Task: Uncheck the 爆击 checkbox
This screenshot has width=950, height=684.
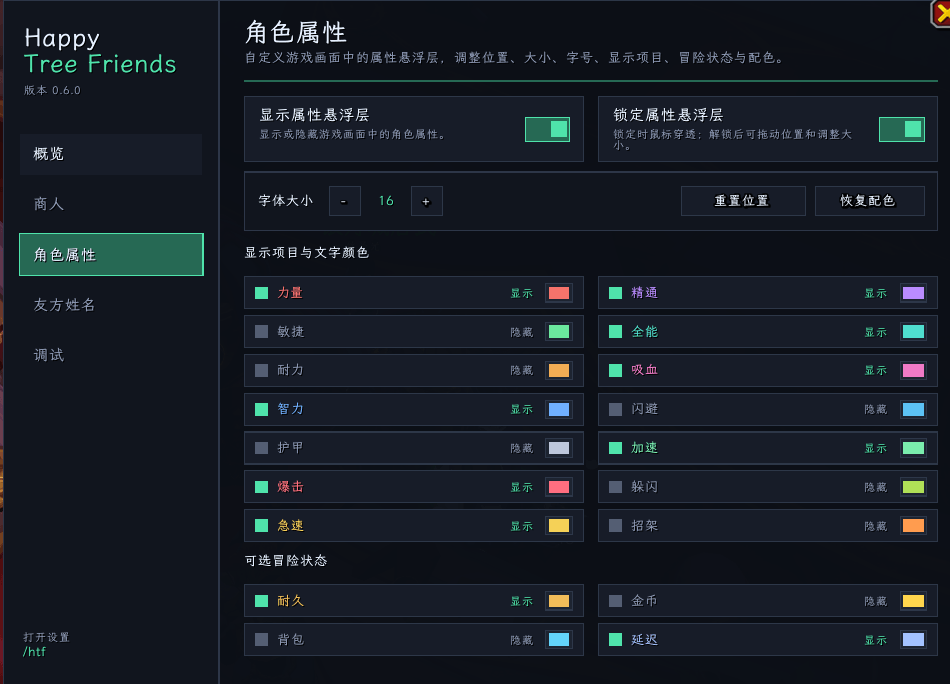Action: [x=261, y=486]
